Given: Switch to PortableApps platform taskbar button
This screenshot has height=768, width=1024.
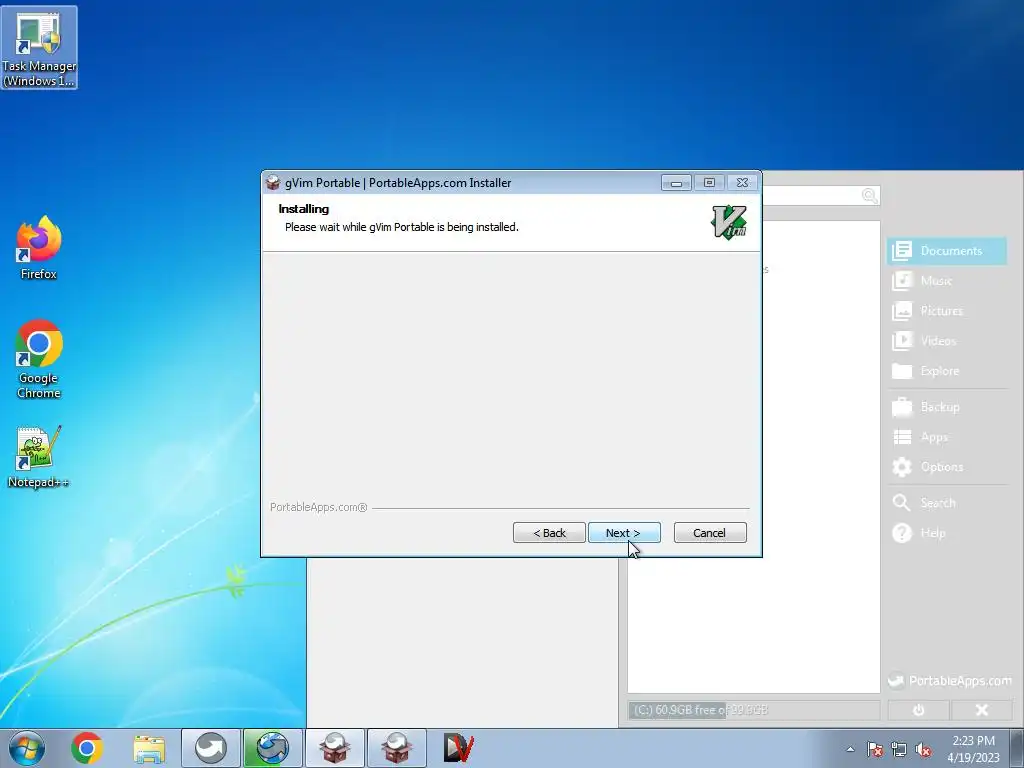Looking at the screenshot, I should 210,748.
